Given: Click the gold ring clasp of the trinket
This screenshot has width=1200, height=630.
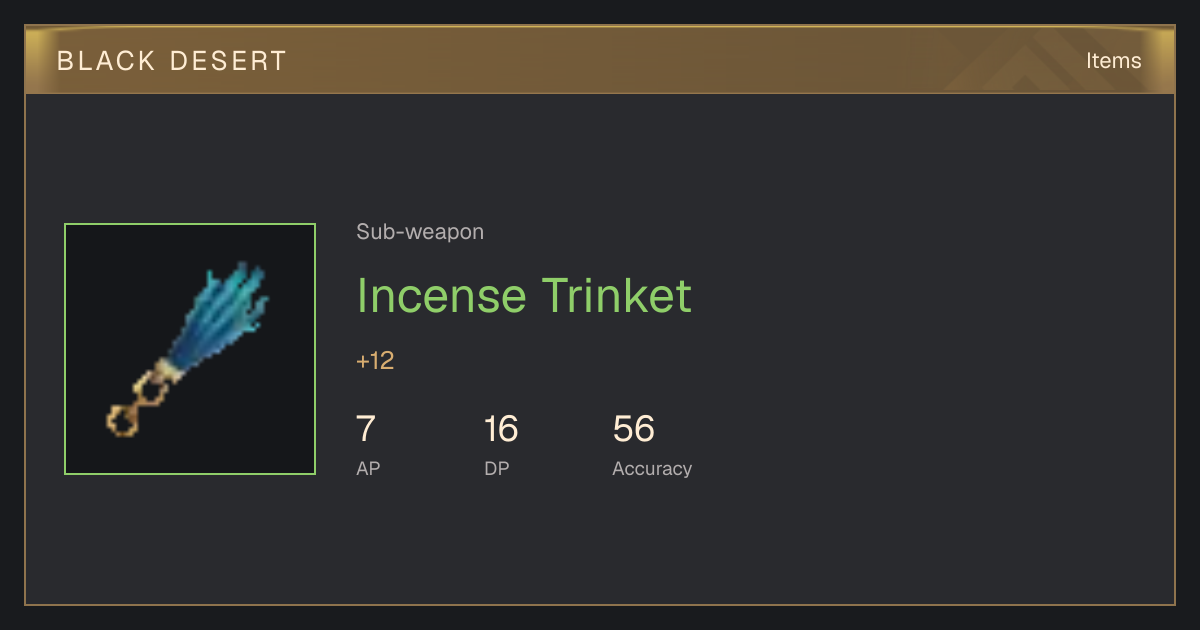Looking at the screenshot, I should point(140,401).
